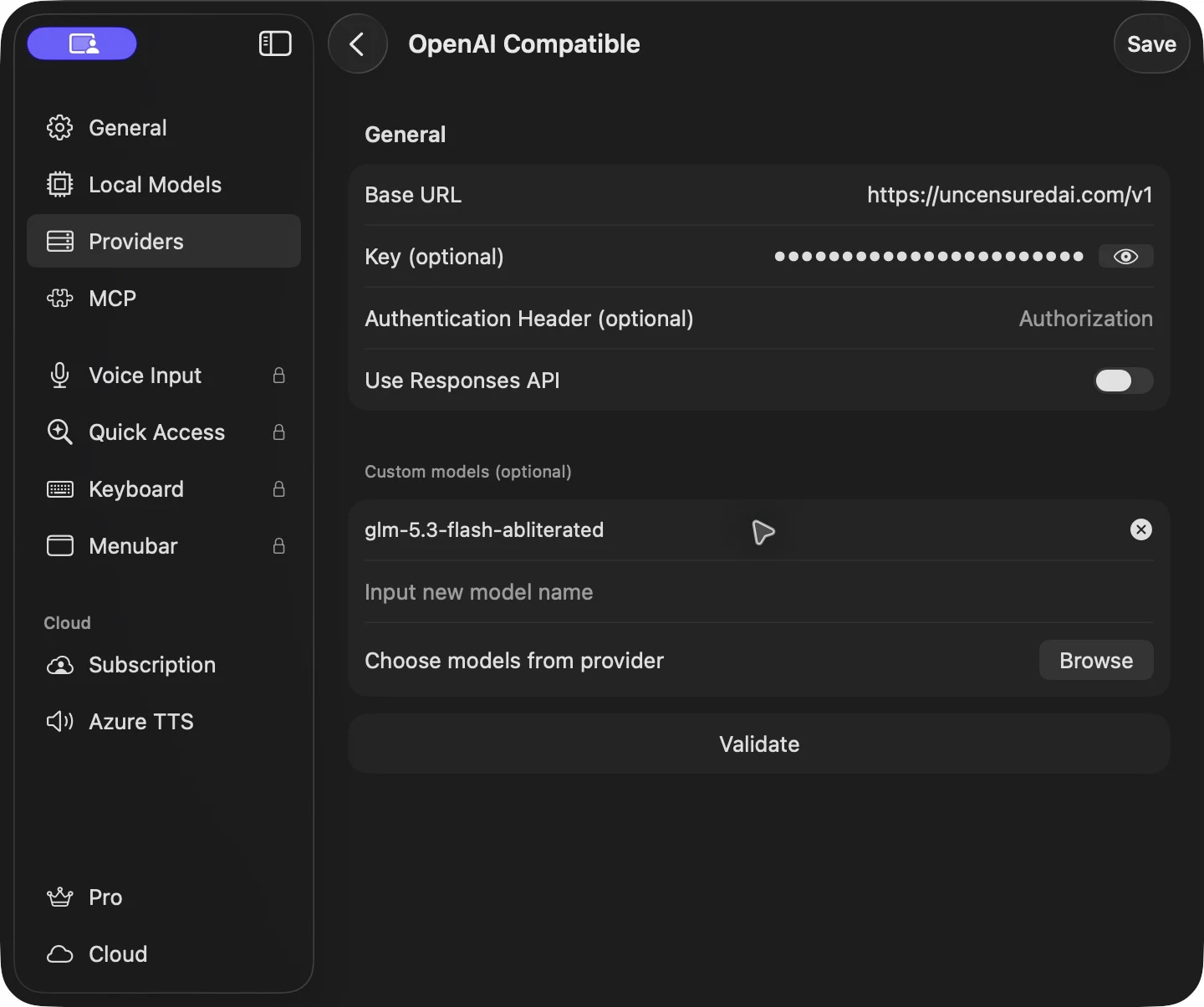Open Menubar settings

tap(164, 546)
